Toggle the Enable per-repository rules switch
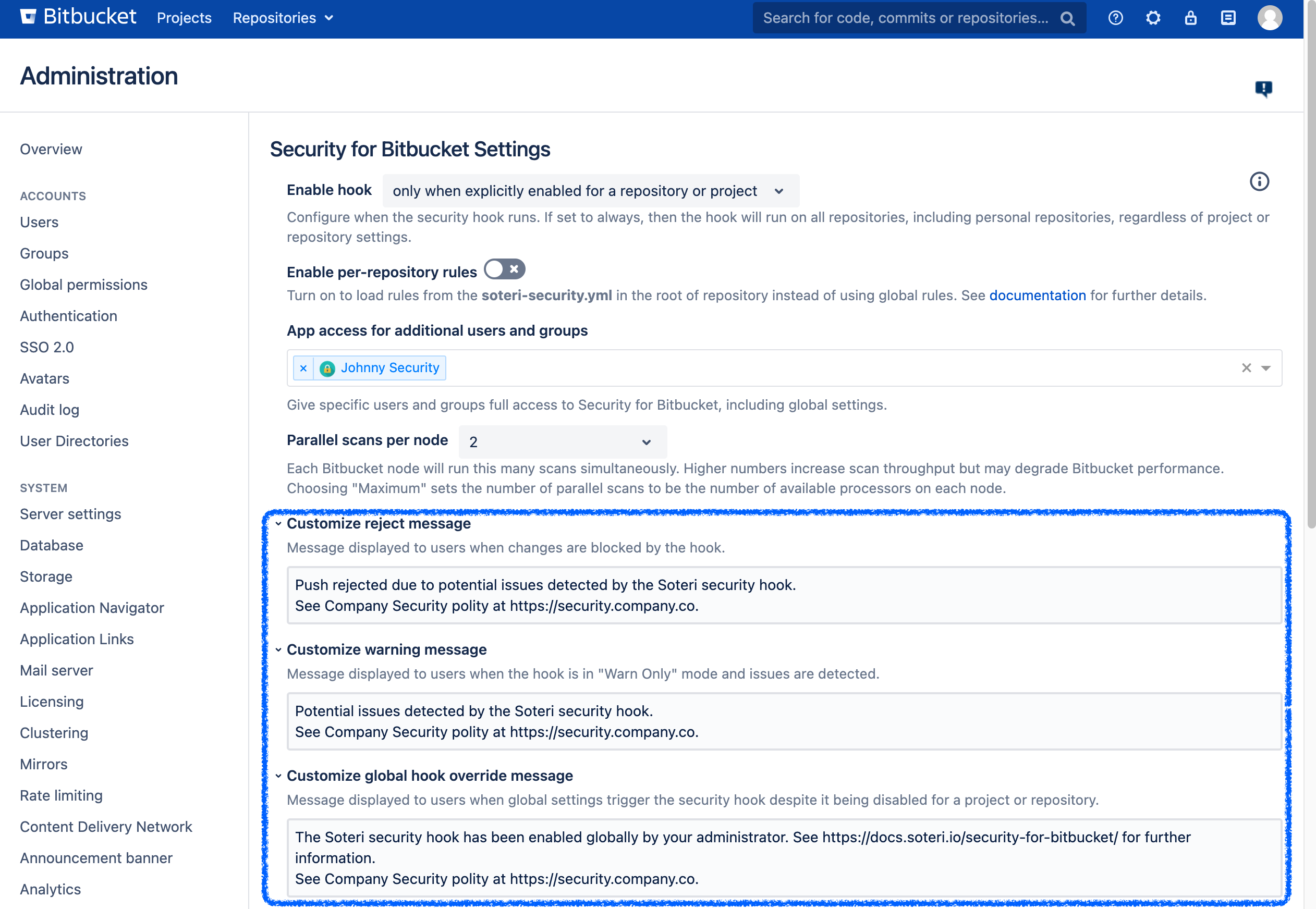Screen dimensions: 1316x909 click(504, 269)
